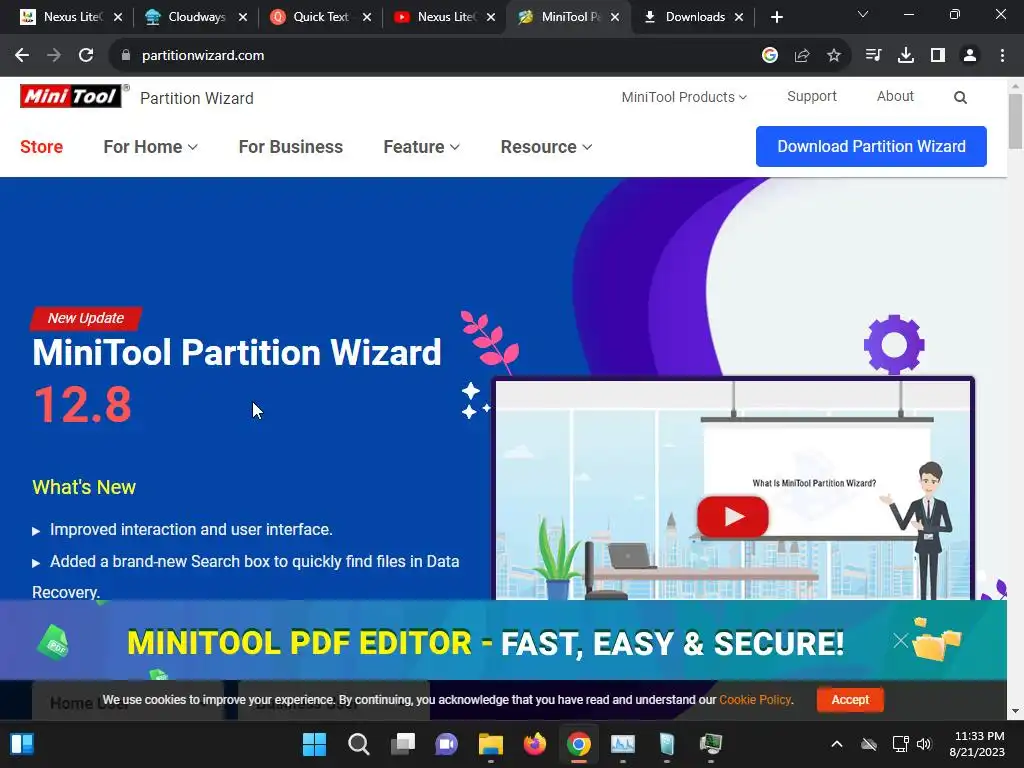Open the Support link
The height and width of the screenshot is (768, 1024).
812,97
